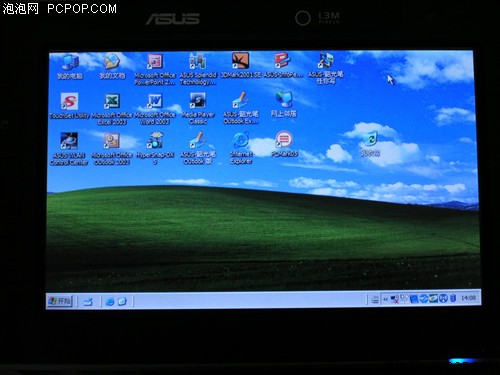
Task: Expand hidden tray icons with « arrow
Action: (385, 299)
